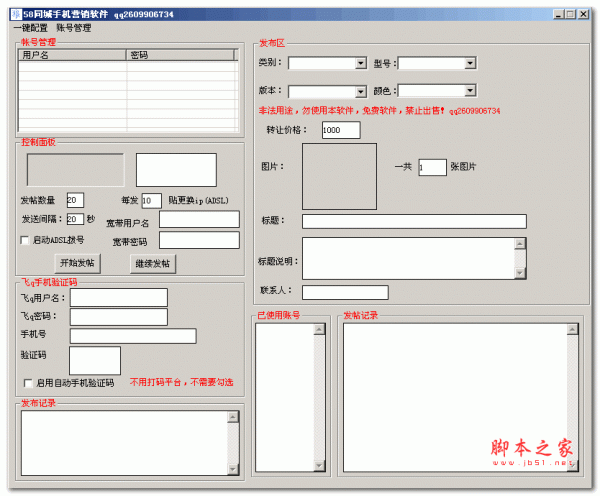This screenshot has width=600, height=496.
Task: Focus the 飞q用户名 field
Action: tap(119, 298)
